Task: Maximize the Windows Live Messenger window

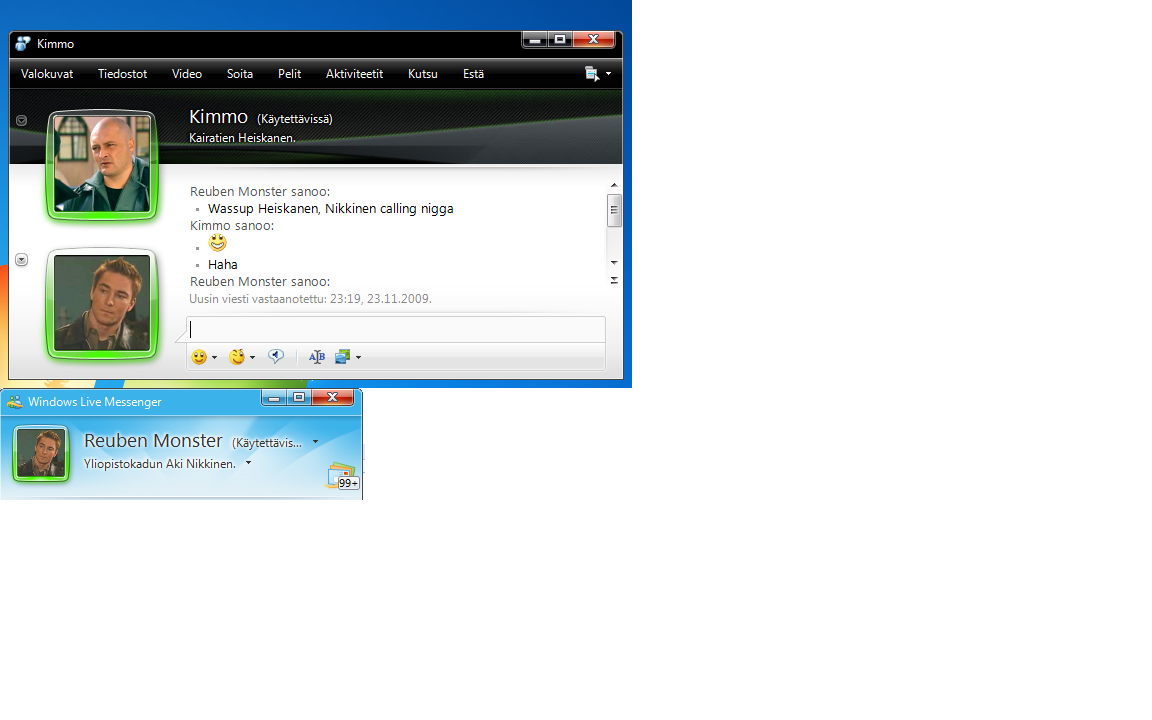Action: pos(299,397)
